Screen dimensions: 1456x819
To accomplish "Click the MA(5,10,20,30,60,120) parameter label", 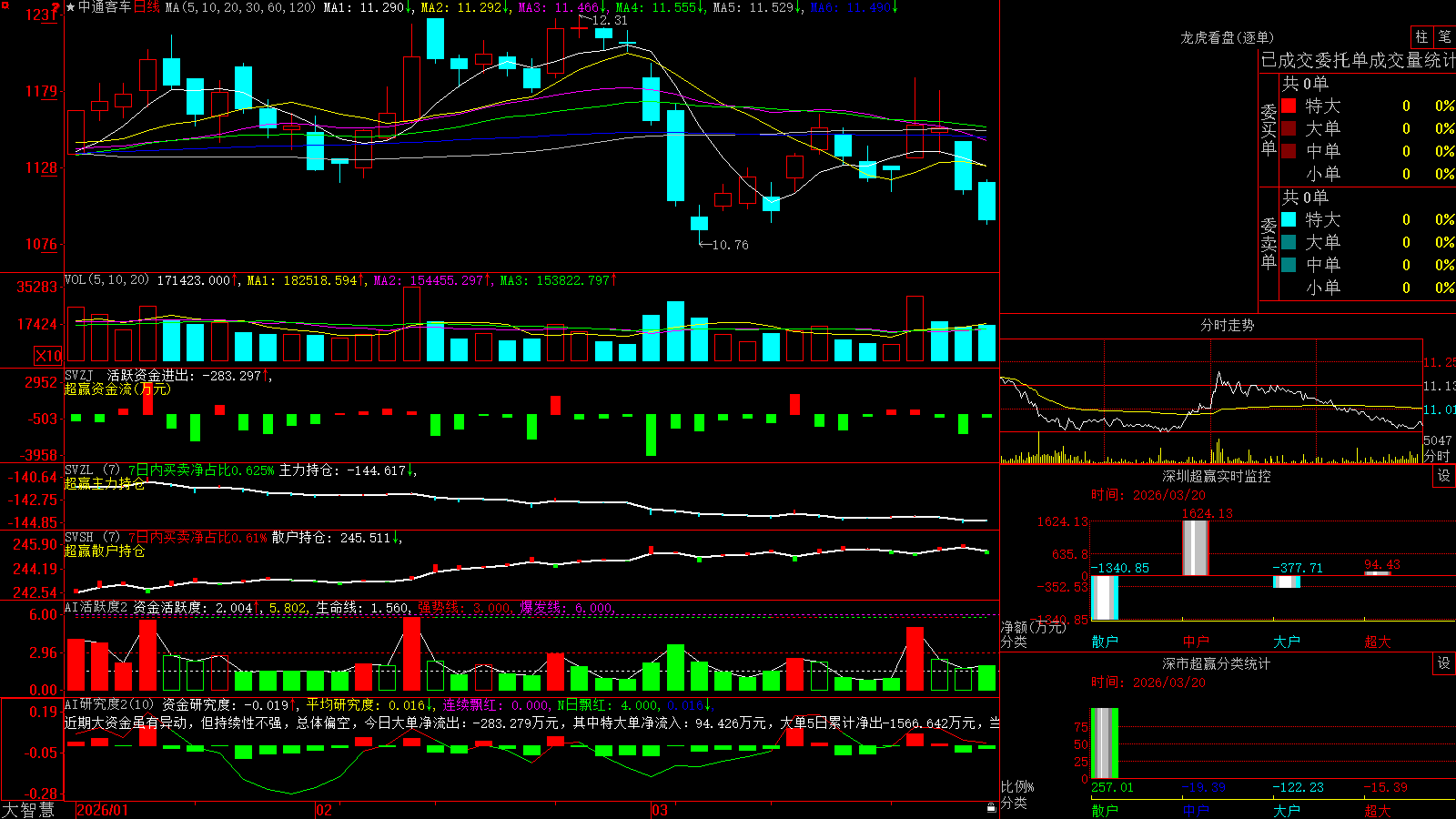I will tap(240, 7).
